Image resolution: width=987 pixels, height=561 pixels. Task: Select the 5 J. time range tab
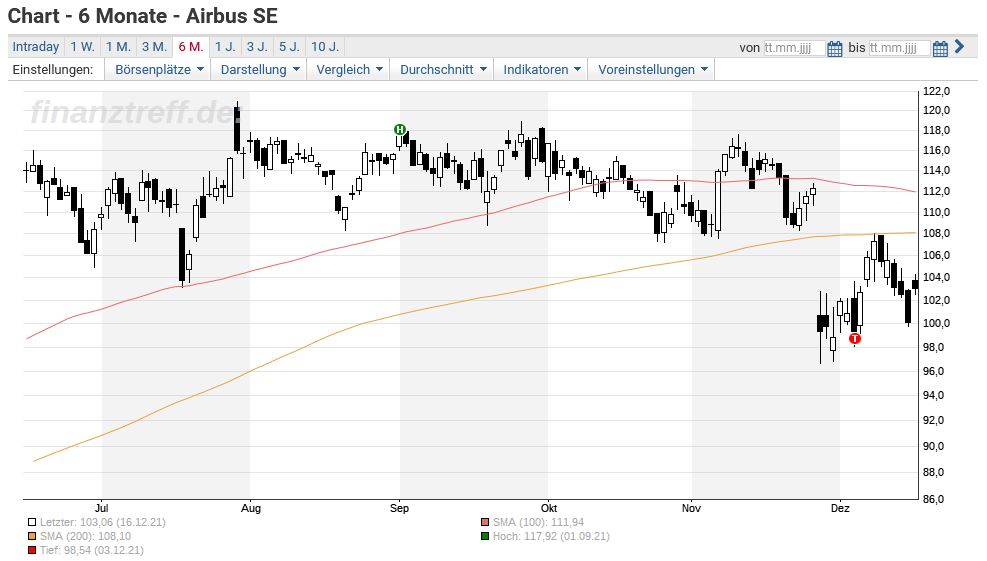tap(290, 47)
